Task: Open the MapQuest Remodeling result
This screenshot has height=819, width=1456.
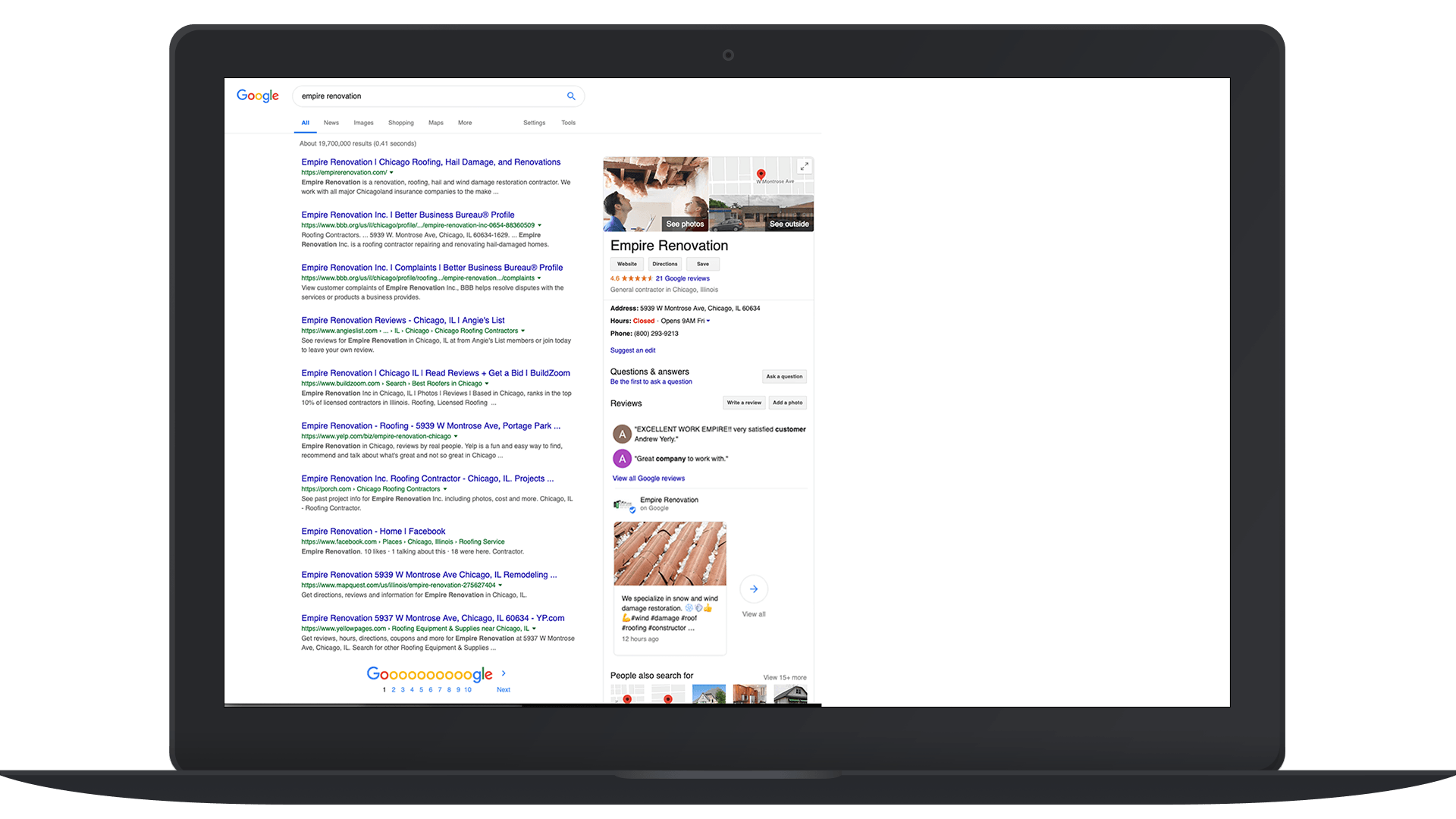Action: tap(429, 575)
